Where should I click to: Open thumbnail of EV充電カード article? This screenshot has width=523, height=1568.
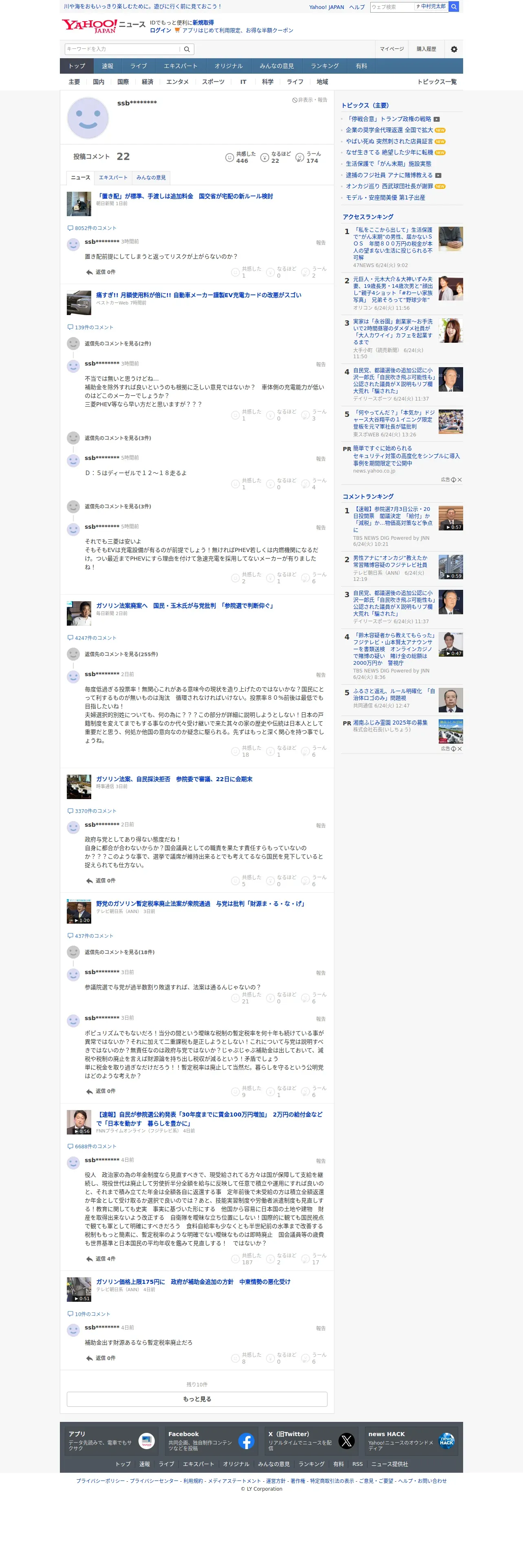pos(79,302)
